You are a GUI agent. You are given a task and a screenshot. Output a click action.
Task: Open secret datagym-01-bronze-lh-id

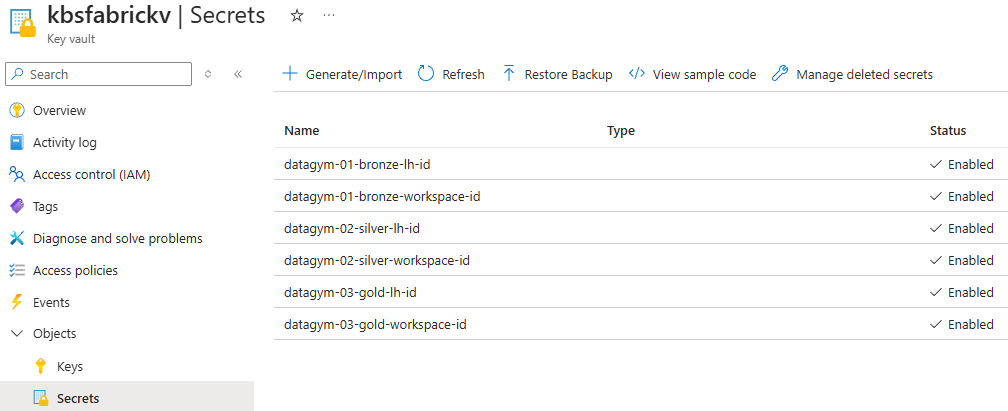pos(357,165)
